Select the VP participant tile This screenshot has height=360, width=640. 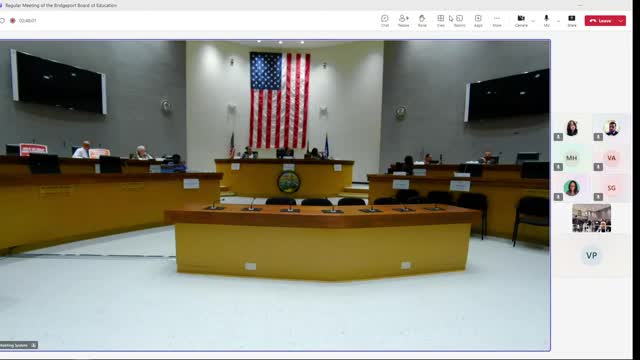click(x=591, y=256)
